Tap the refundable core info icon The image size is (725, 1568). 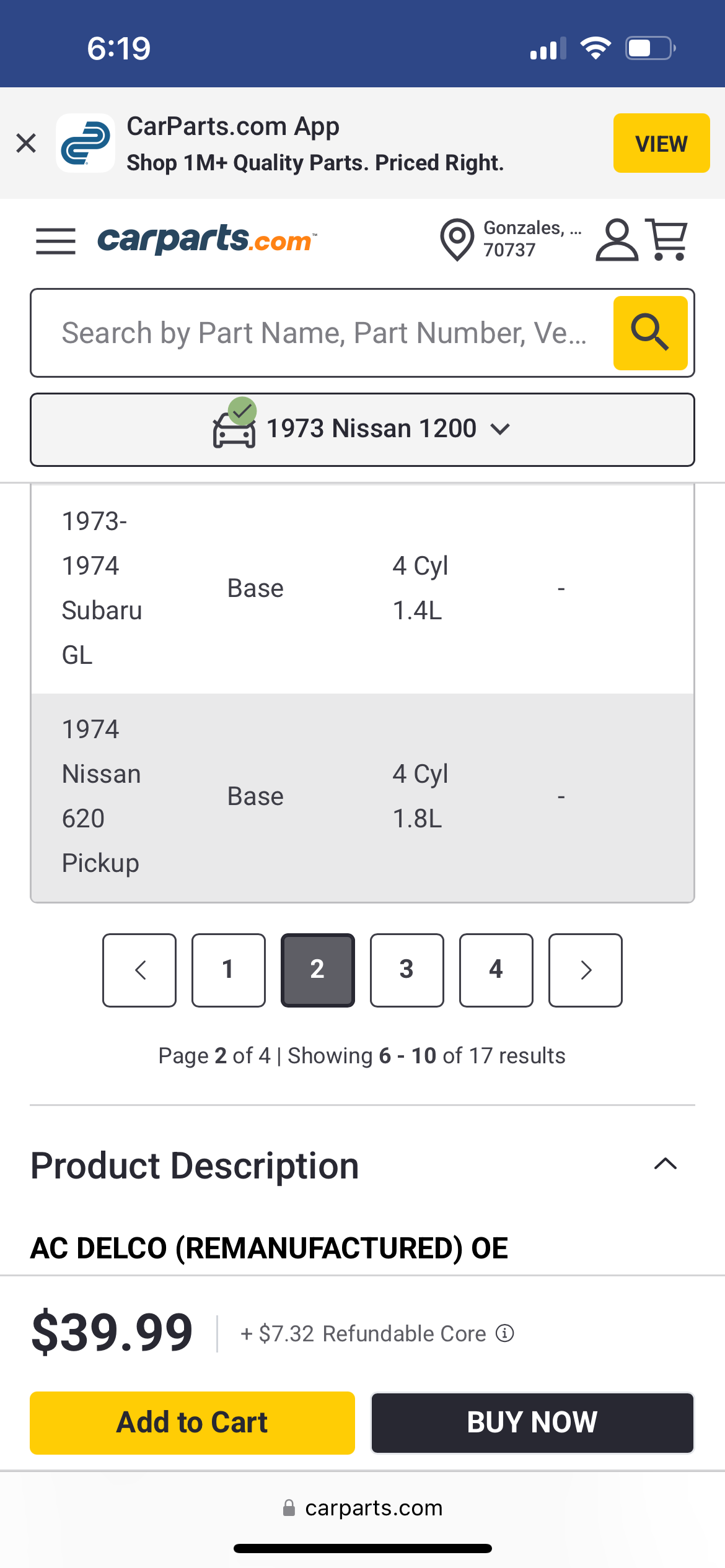[505, 1333]
